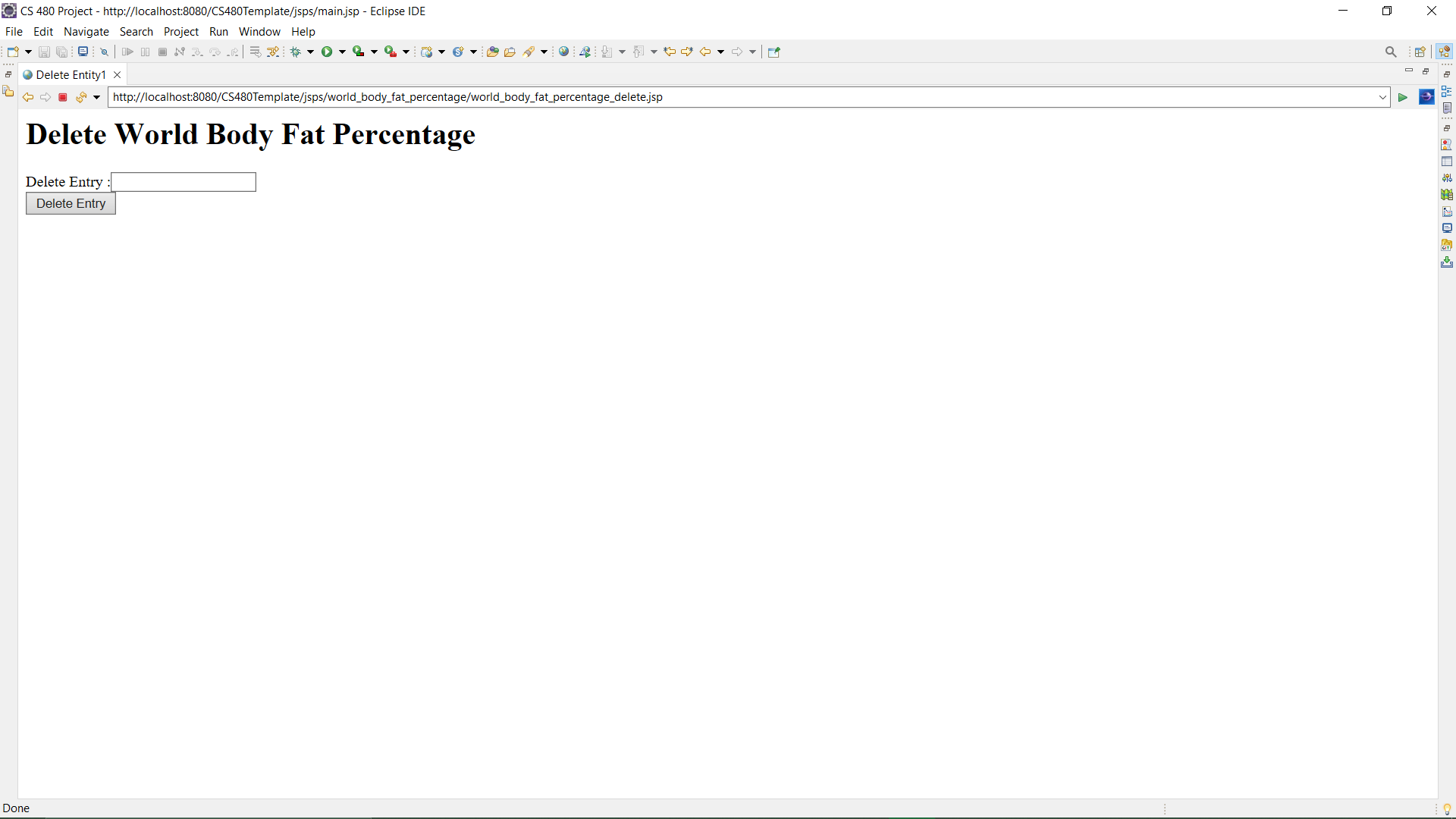Open Web Browser globe icon in toolbar

(563, 52)
